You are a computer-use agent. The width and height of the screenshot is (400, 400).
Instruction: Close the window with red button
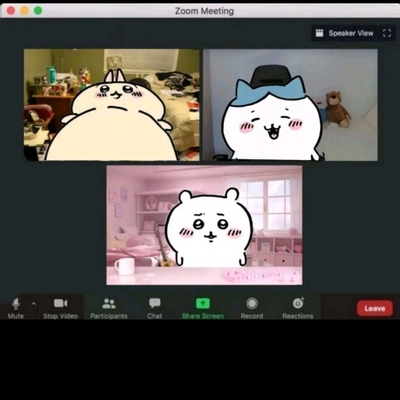coord(11,11)
